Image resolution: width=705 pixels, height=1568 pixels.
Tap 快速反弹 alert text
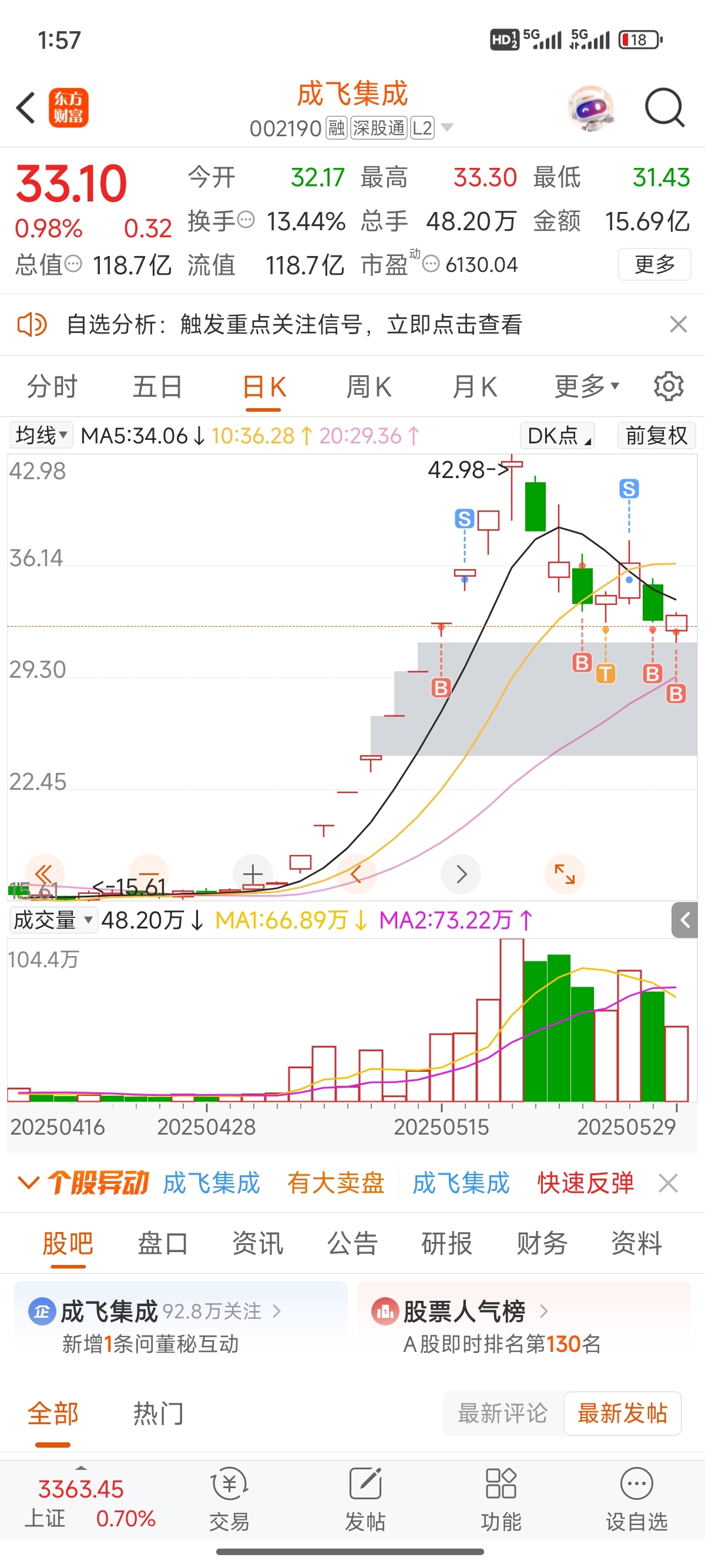585,1183
